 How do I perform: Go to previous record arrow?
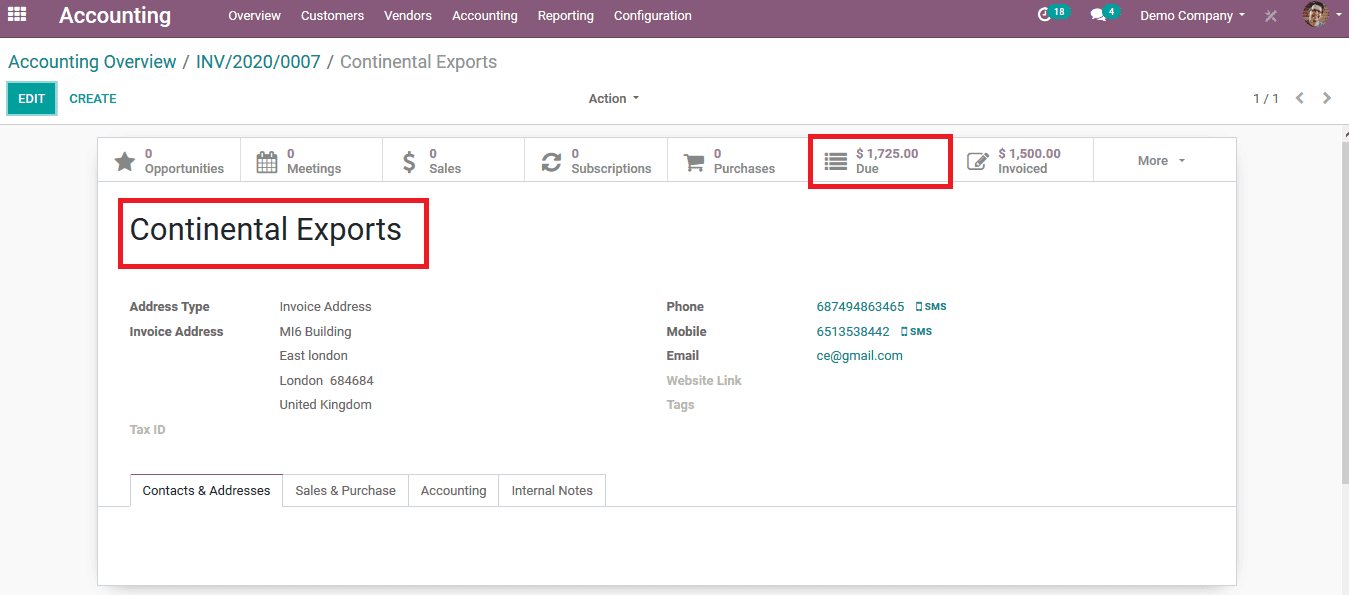[x=1300, y=98]
